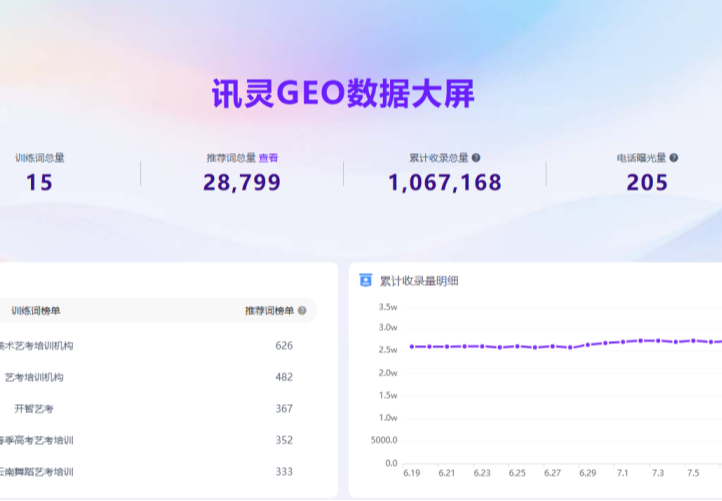Click the 累计收录量明细 chart title
The height and width of the screenshot is (501, 722).
[x=419, y=281]
